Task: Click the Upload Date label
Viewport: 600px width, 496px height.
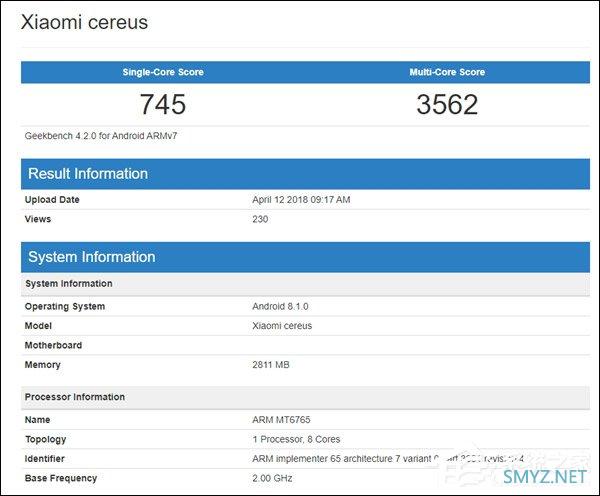Action: [52, 200]
